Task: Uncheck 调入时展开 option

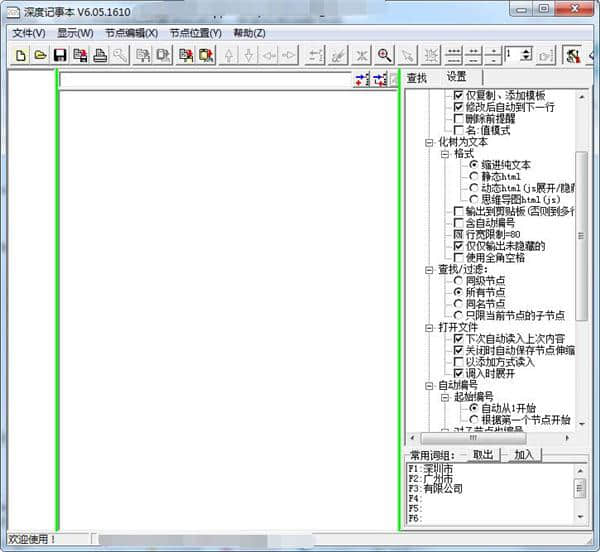Action: (459, 372)
